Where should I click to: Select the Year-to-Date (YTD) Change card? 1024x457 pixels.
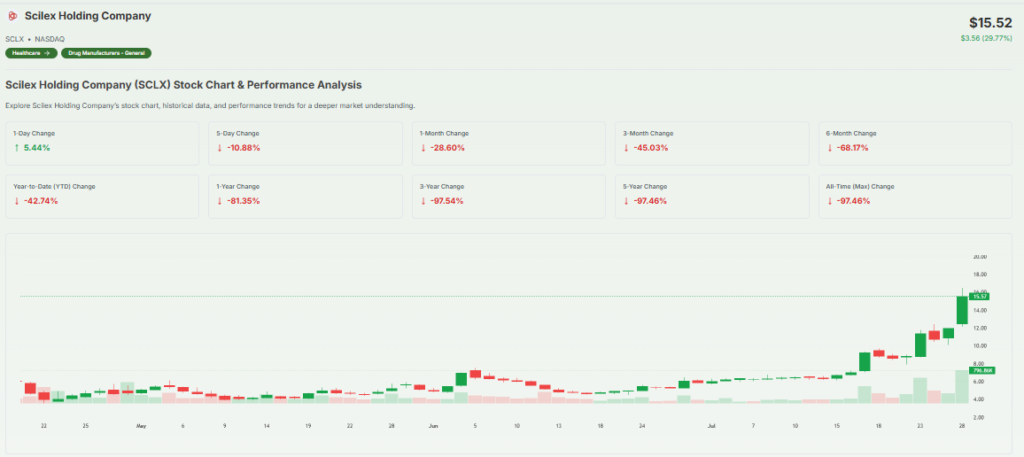(x=102, y=196)
